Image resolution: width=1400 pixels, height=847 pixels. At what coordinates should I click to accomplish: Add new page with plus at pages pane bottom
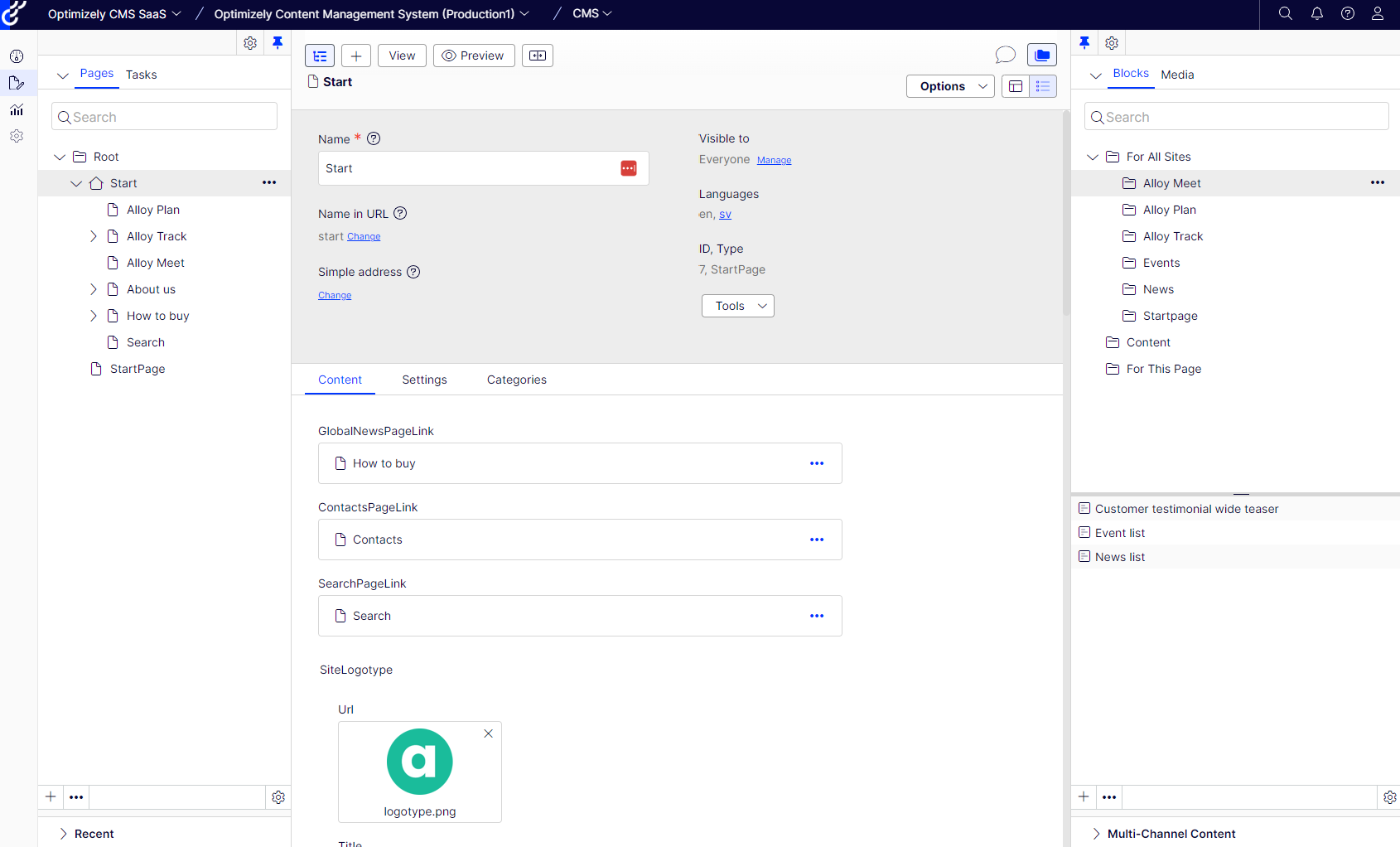pos(51,796)
